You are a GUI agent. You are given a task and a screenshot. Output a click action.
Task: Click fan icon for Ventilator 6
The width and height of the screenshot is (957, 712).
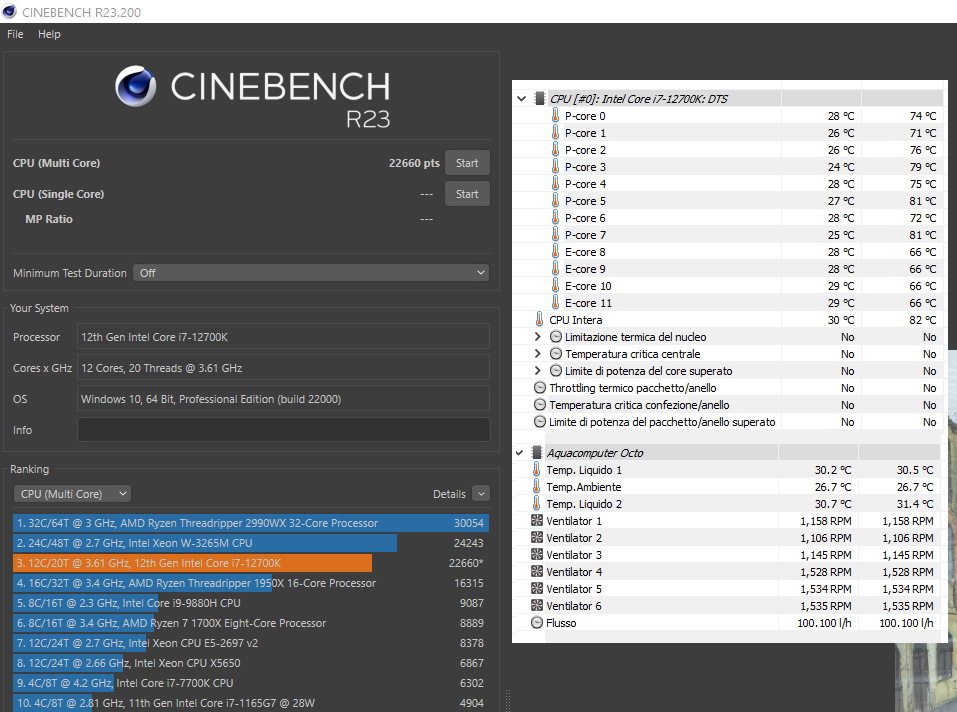tap(536, 606)
